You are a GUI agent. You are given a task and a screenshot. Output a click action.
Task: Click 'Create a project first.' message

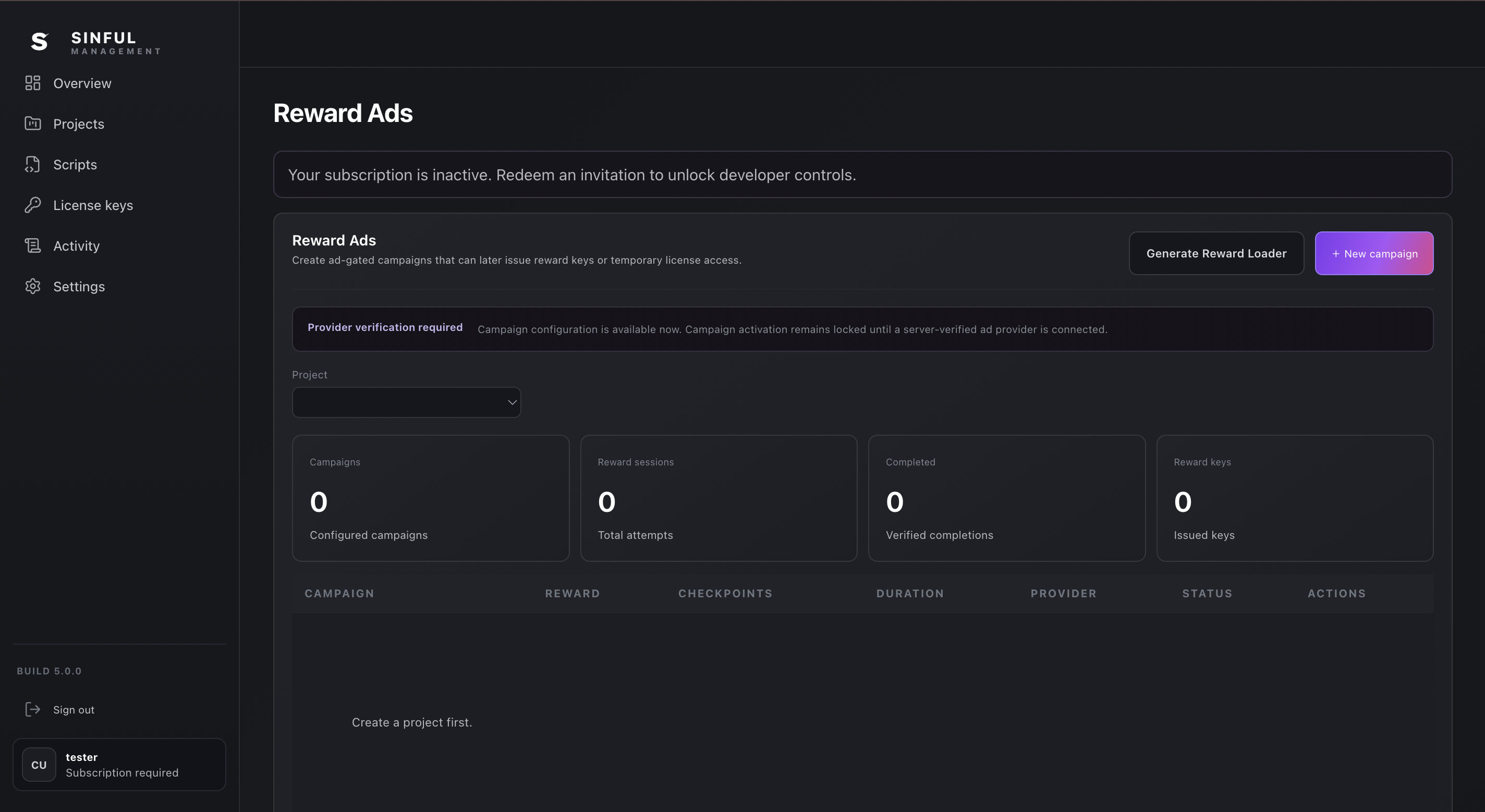[411, 722]
